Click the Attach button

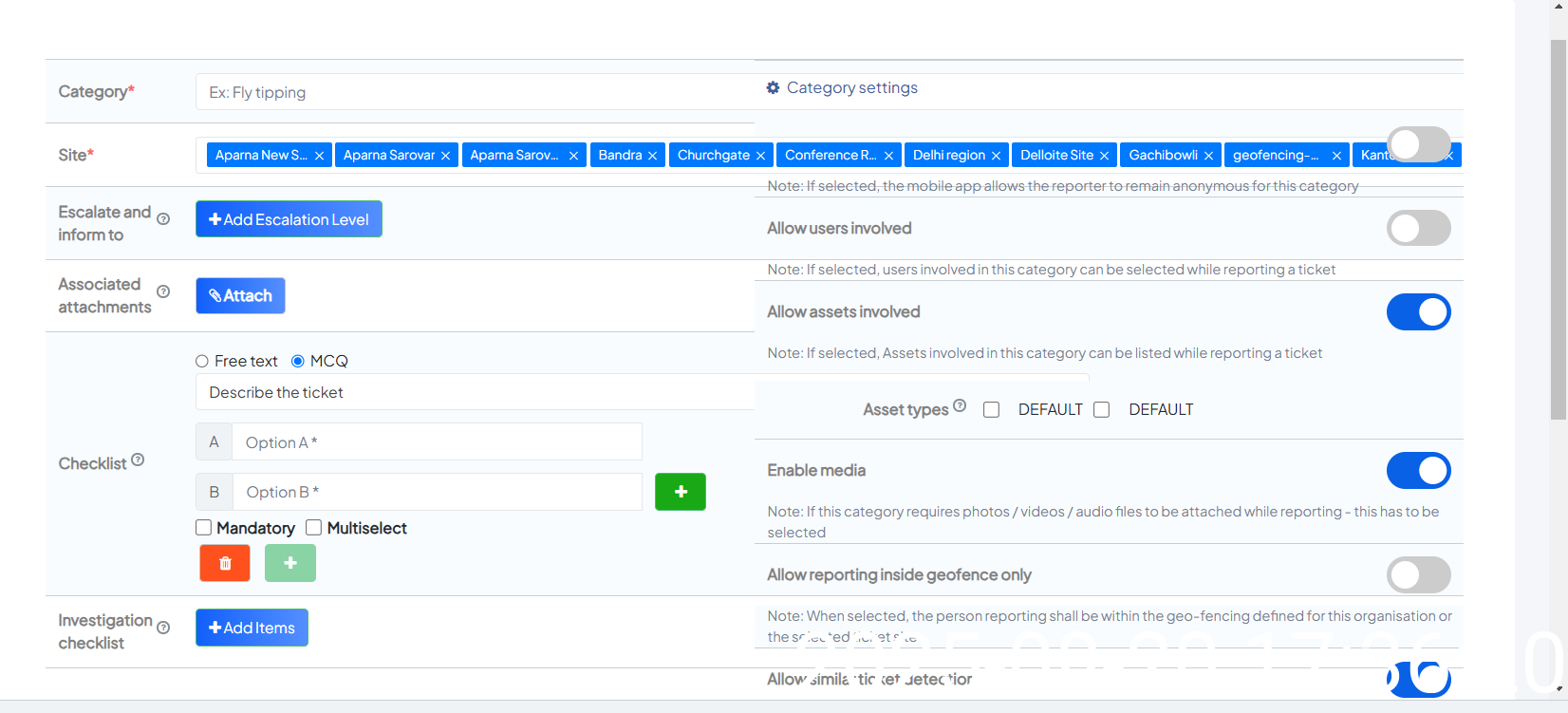[240, 295]
